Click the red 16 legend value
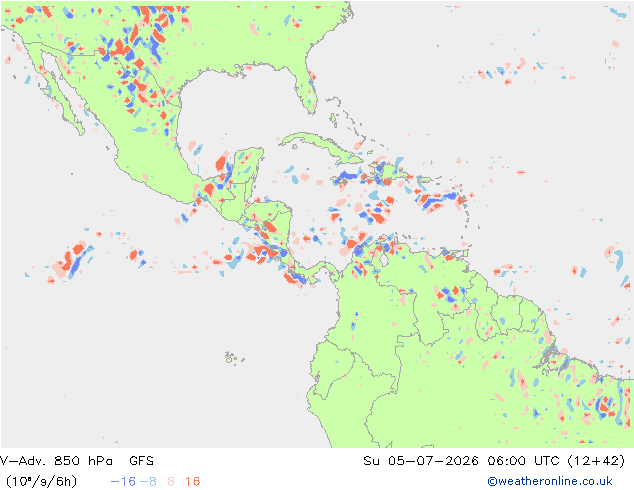The width and height of the screenshot is (634, 490). point(192,482)
